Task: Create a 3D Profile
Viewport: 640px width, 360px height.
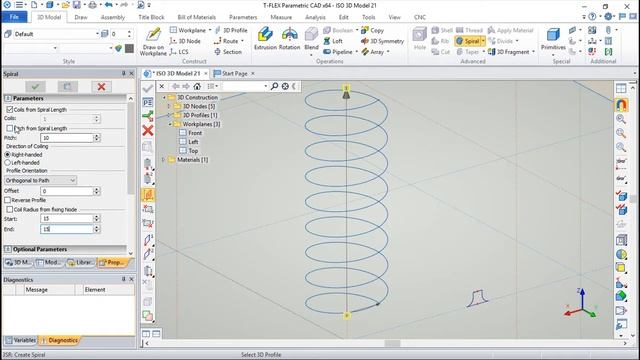Action: pyautogui.click(x=231, y=30)
